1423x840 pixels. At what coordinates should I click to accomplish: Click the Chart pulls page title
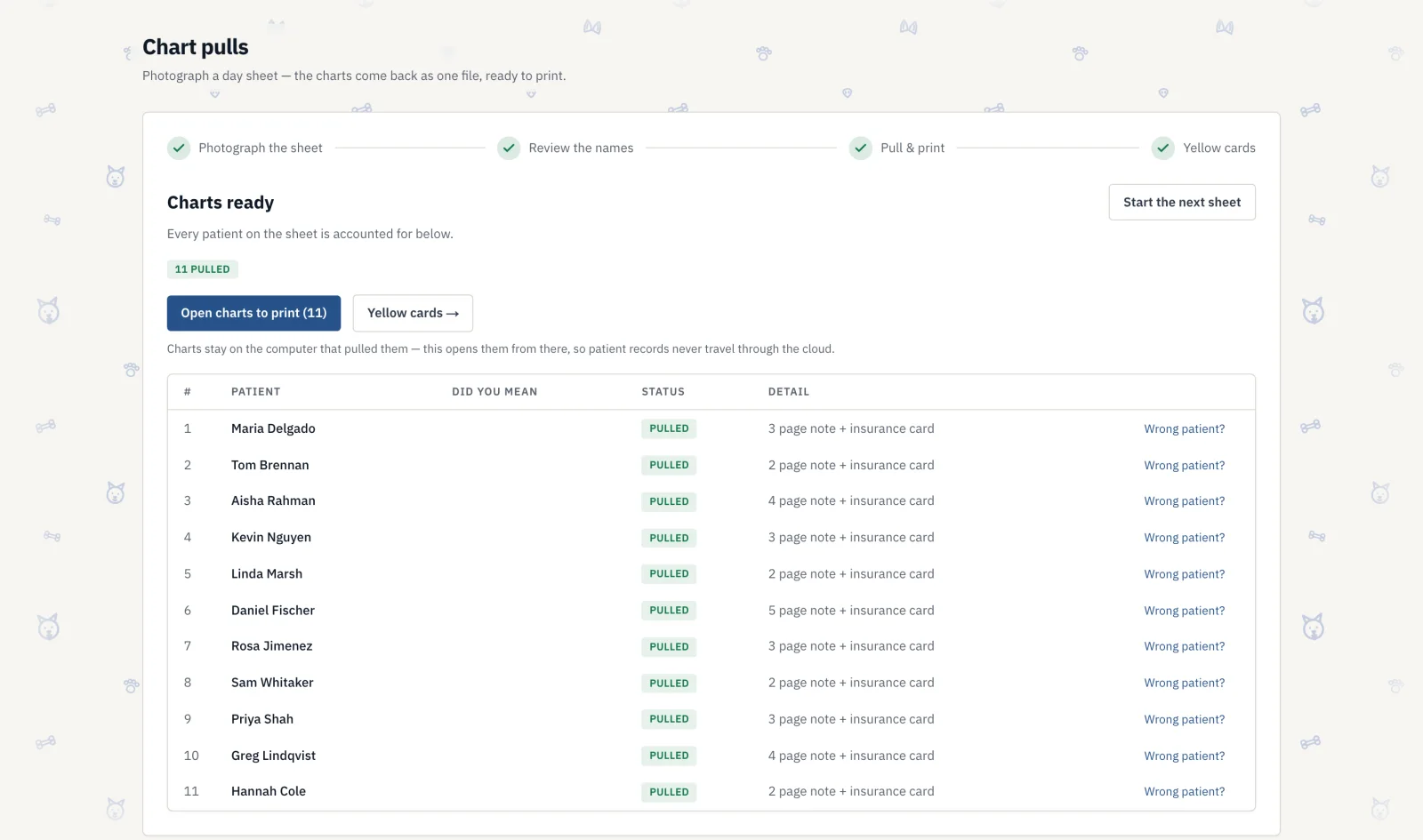(x=196, y=47)
